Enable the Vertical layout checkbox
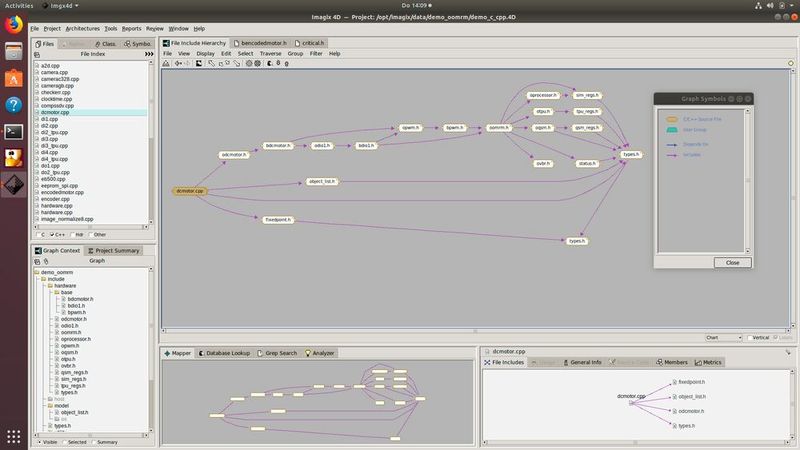The width and height of the screenshot is (800, 450). (749, 338)
